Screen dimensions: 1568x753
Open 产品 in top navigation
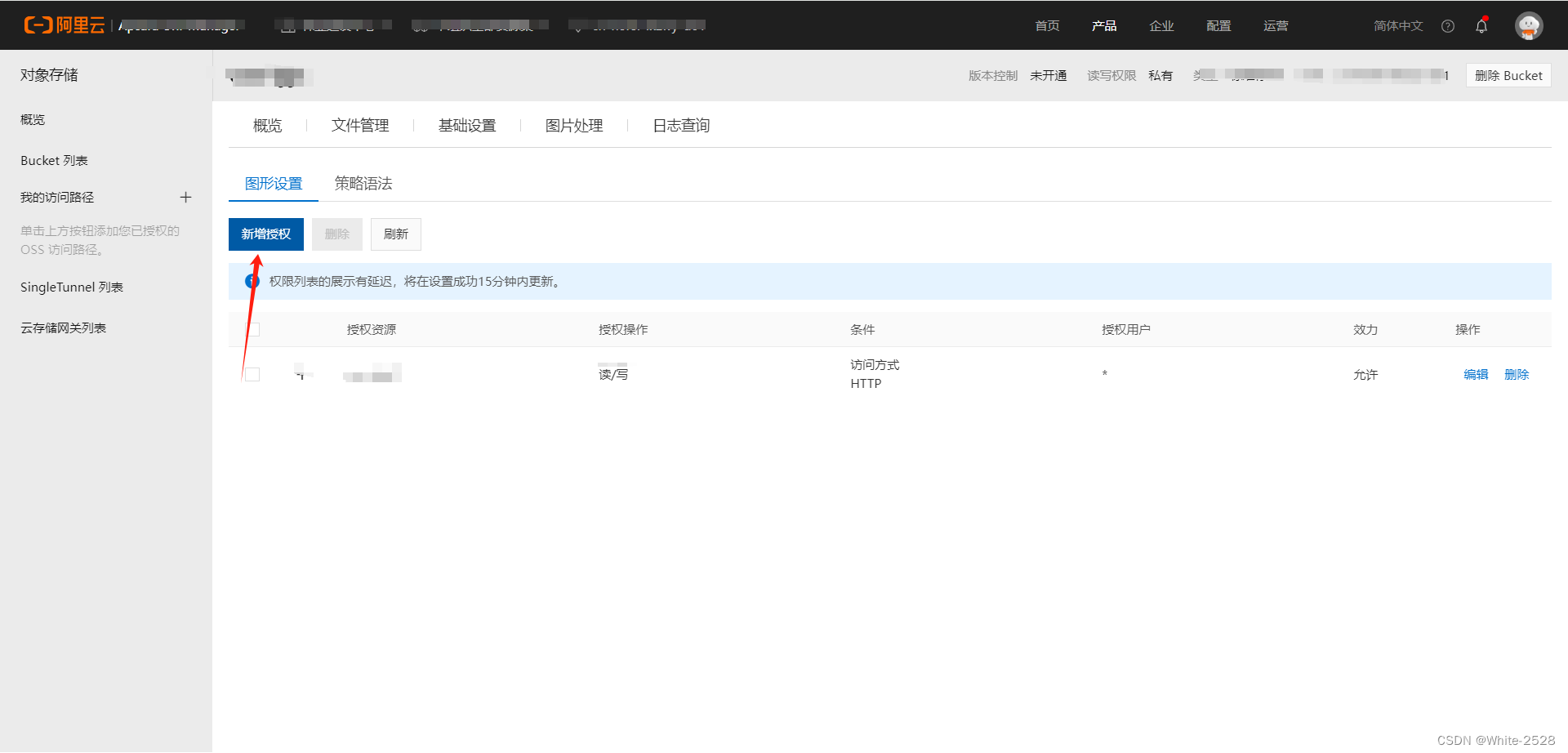tap(1104, 26)
